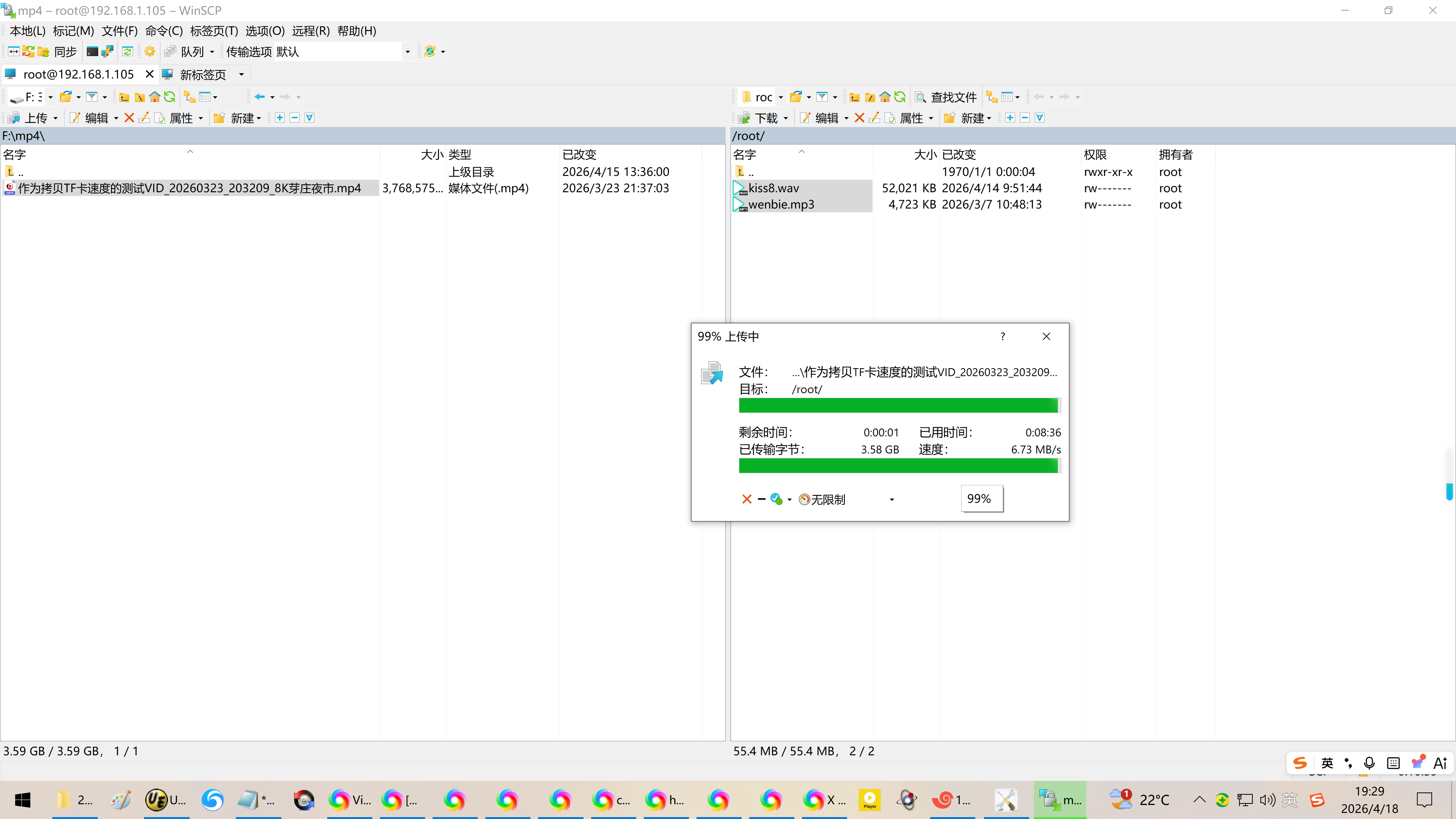Go to local parent directory icon

click(124, 97)
